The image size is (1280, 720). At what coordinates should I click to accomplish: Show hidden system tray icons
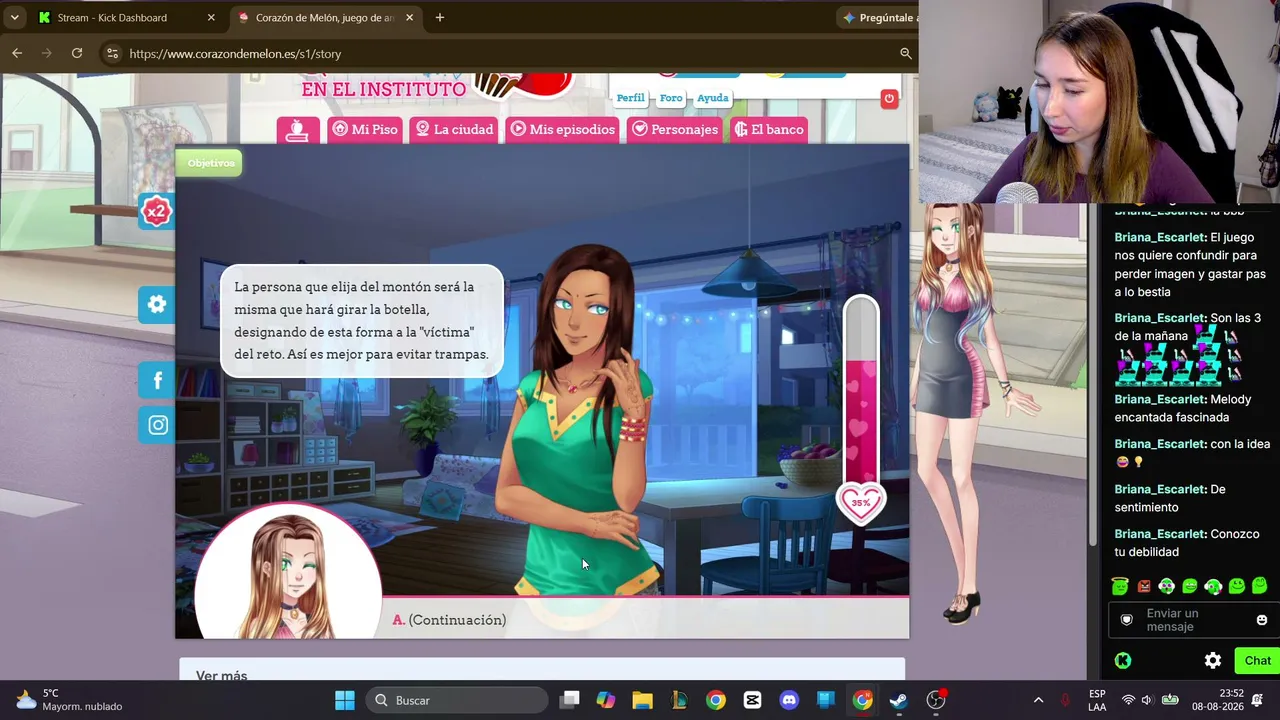[x=1038, y=700]
